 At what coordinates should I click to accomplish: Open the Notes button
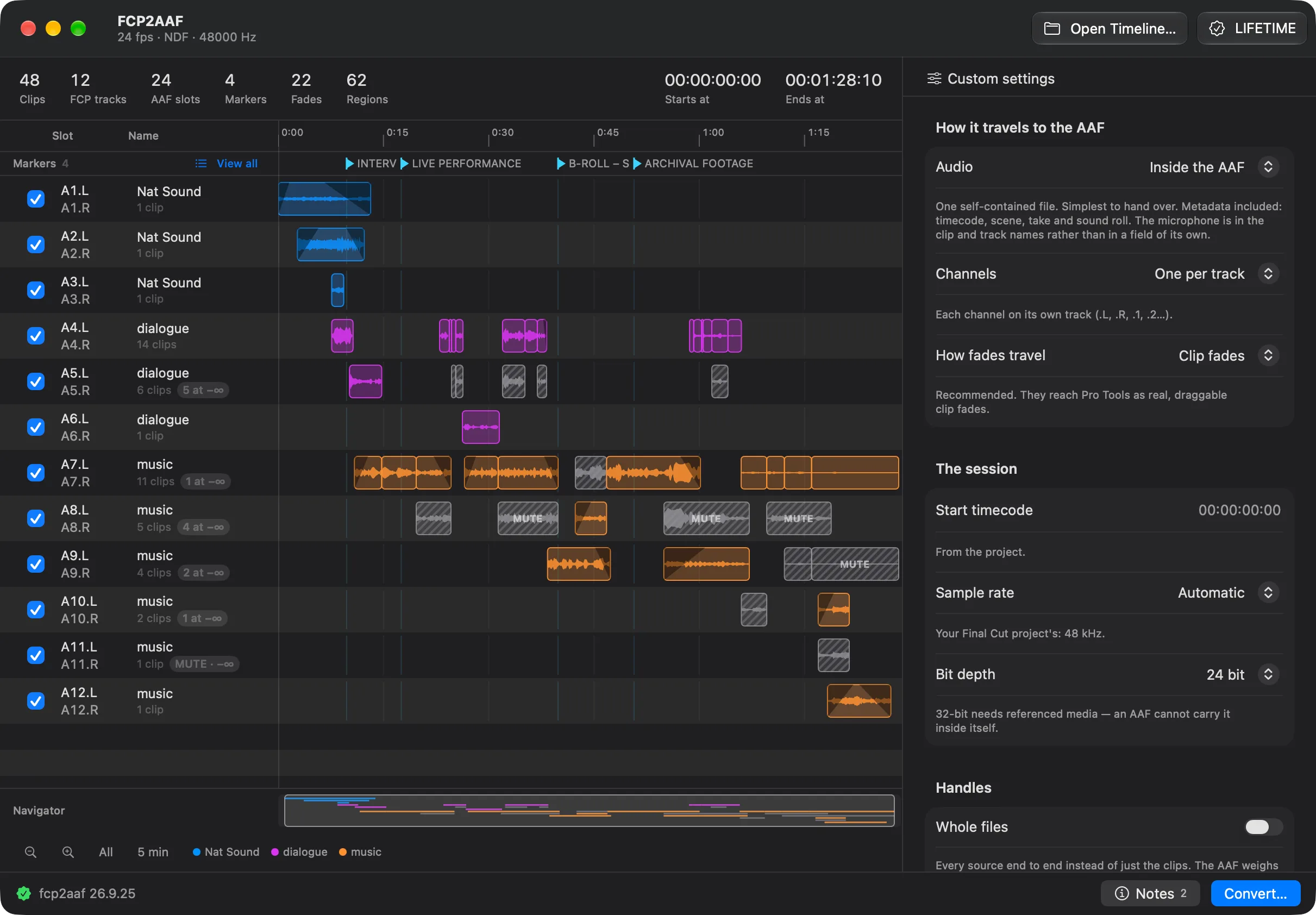tap(1150, 893)
